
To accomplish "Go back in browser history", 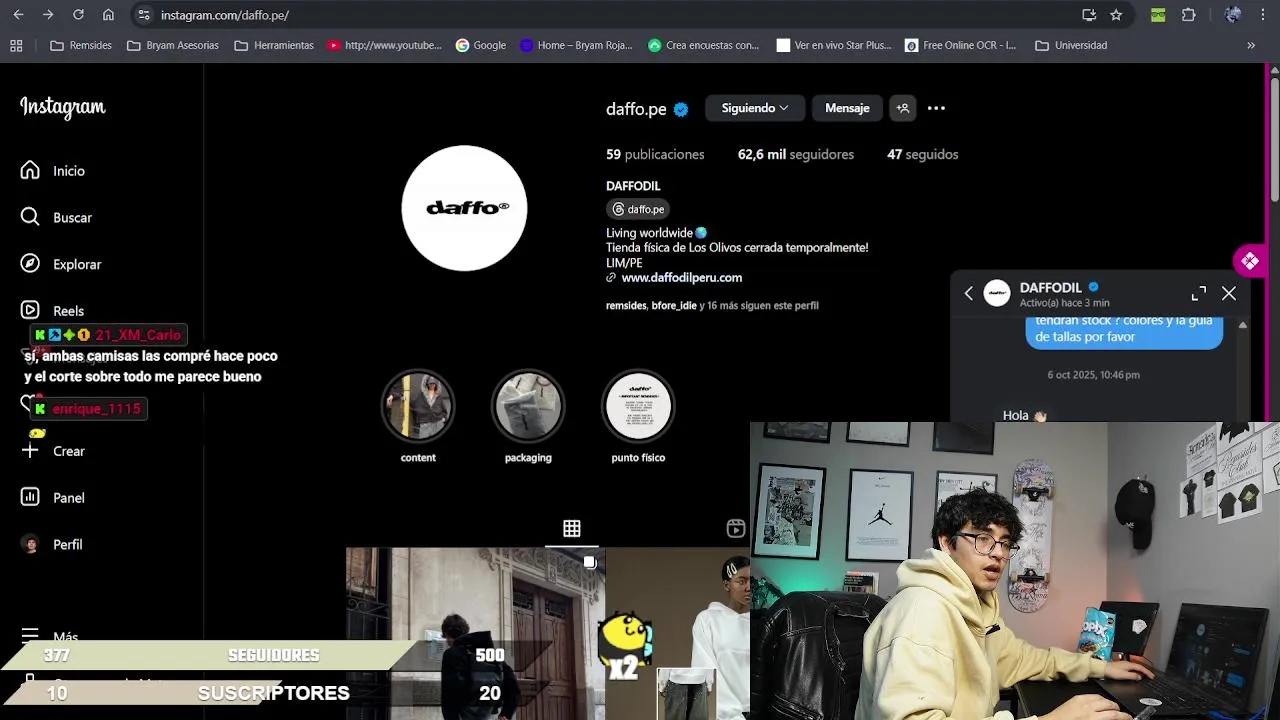I will pyautogui.click(x=18, y=15).
